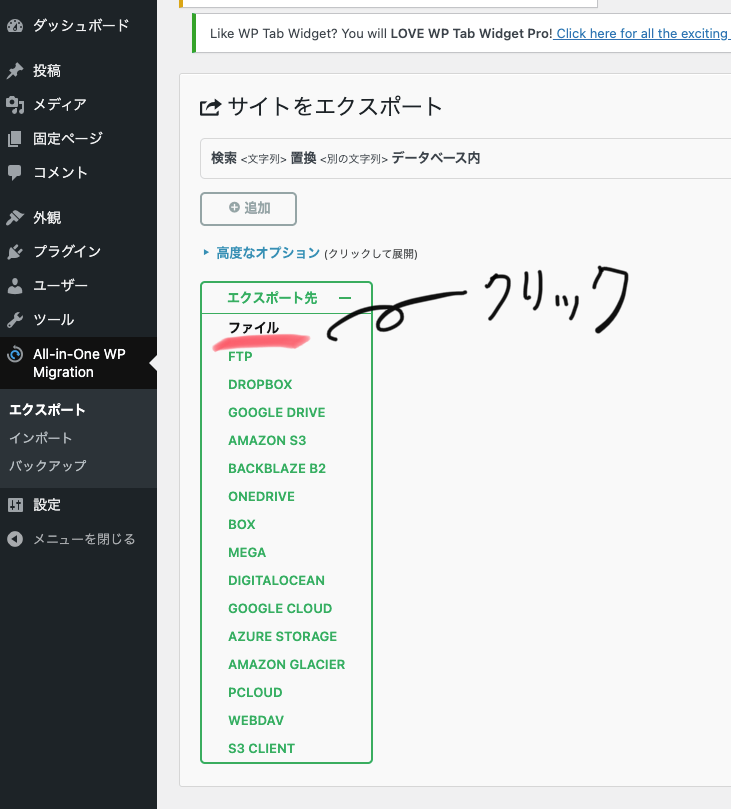Viewport: 731px width, 809px height.
Task: Click the media icon beside メディア
Action: pyautogui.click(x=15, y=105)
